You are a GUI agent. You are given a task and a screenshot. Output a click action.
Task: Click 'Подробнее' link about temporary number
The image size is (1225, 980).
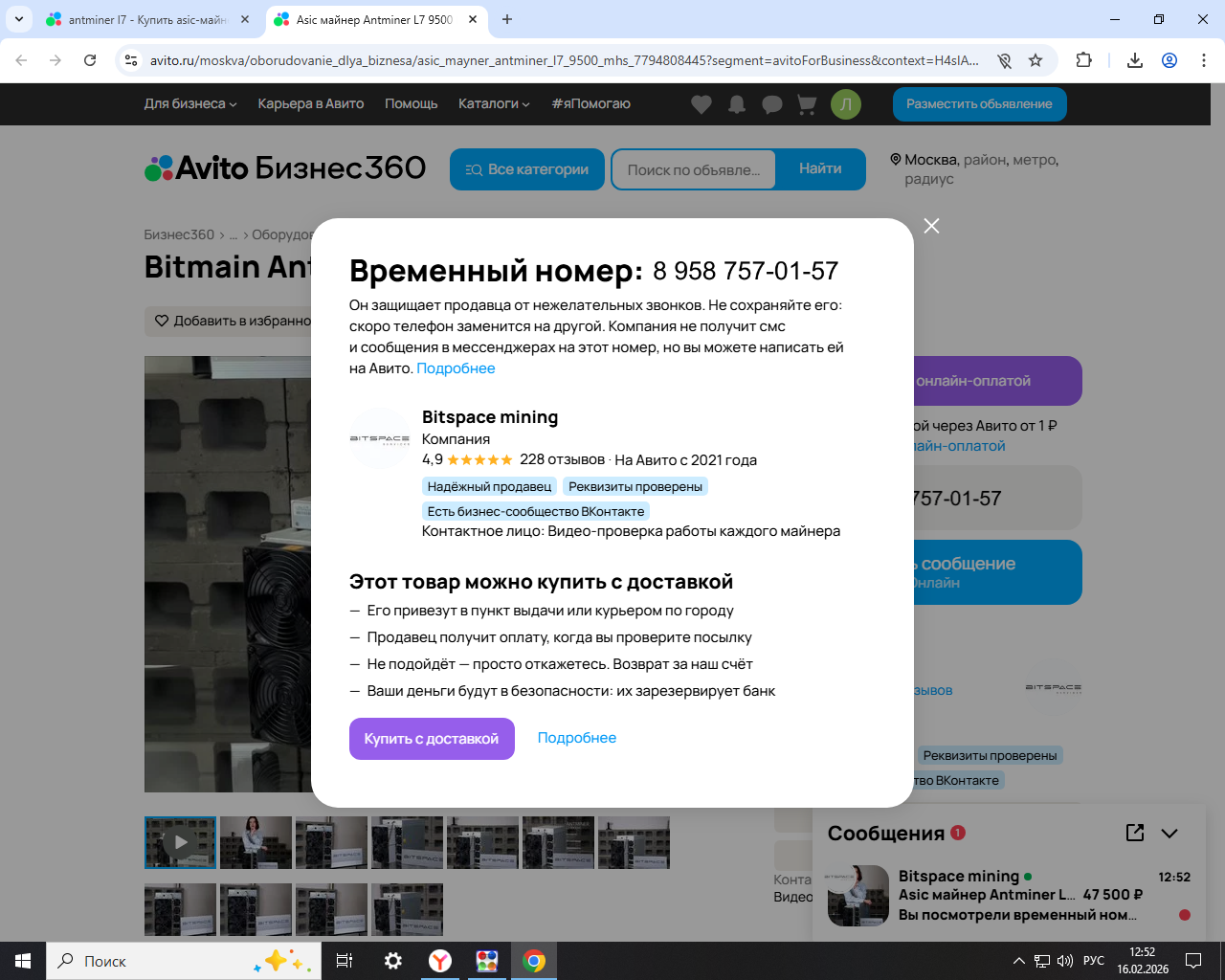(x=456, y=368)
